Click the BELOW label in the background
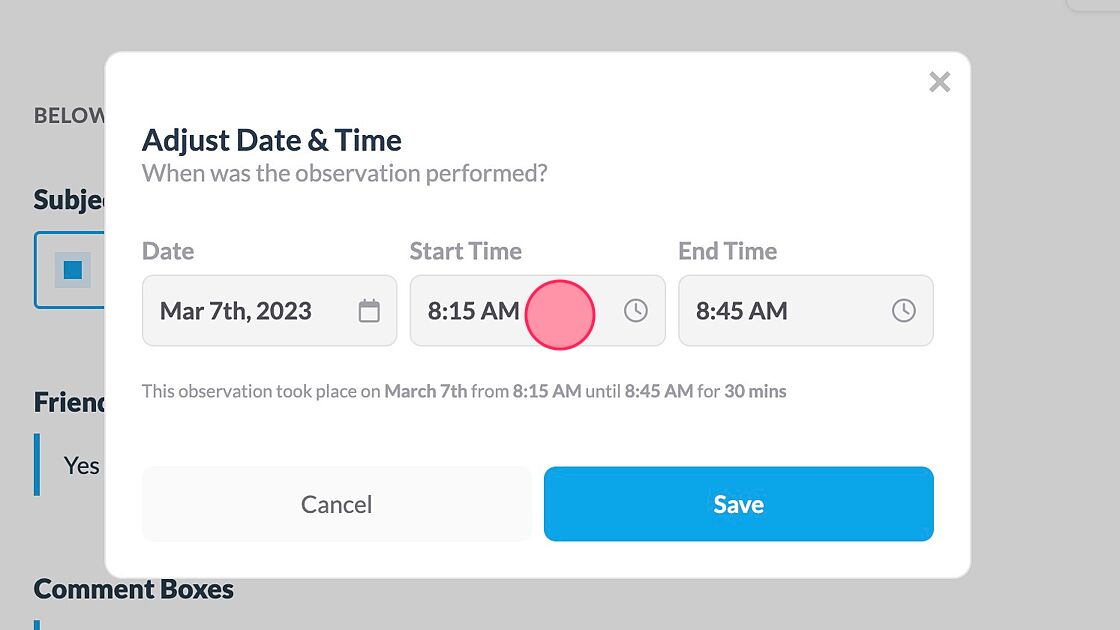 (64, 115)
